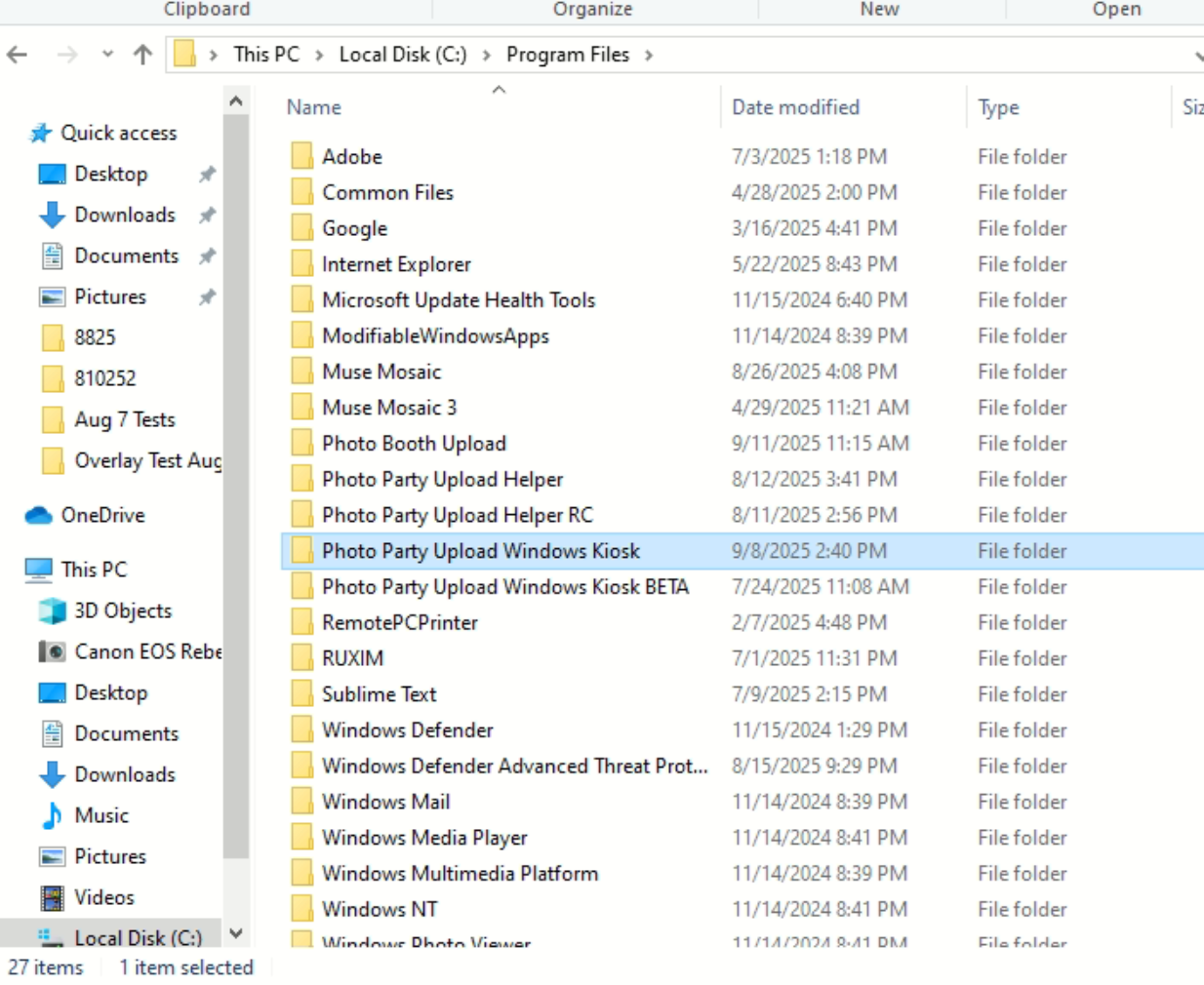Select the Internet Explorer folder

point(396,264)
